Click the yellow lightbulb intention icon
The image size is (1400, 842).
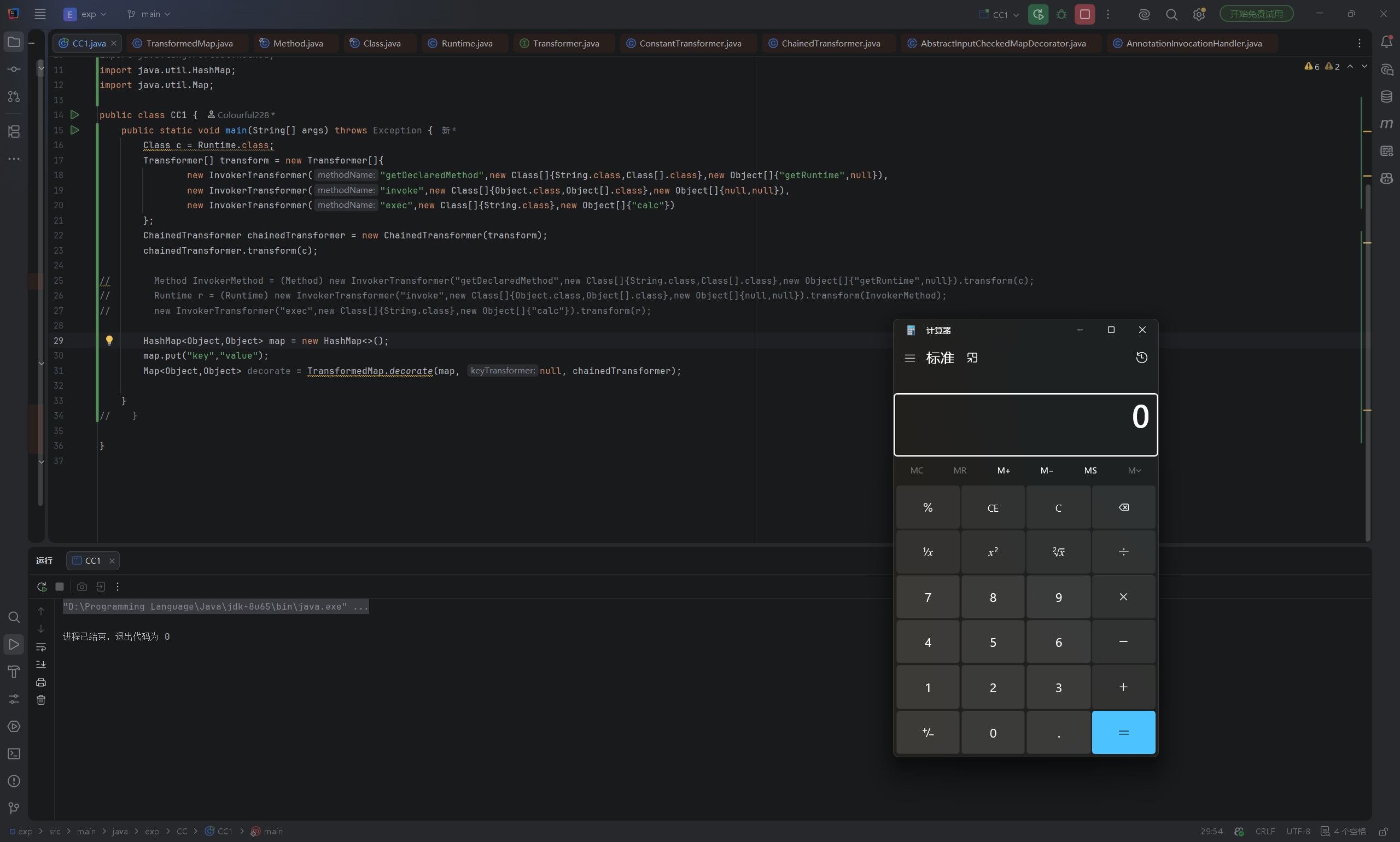[x=109, y=341]
